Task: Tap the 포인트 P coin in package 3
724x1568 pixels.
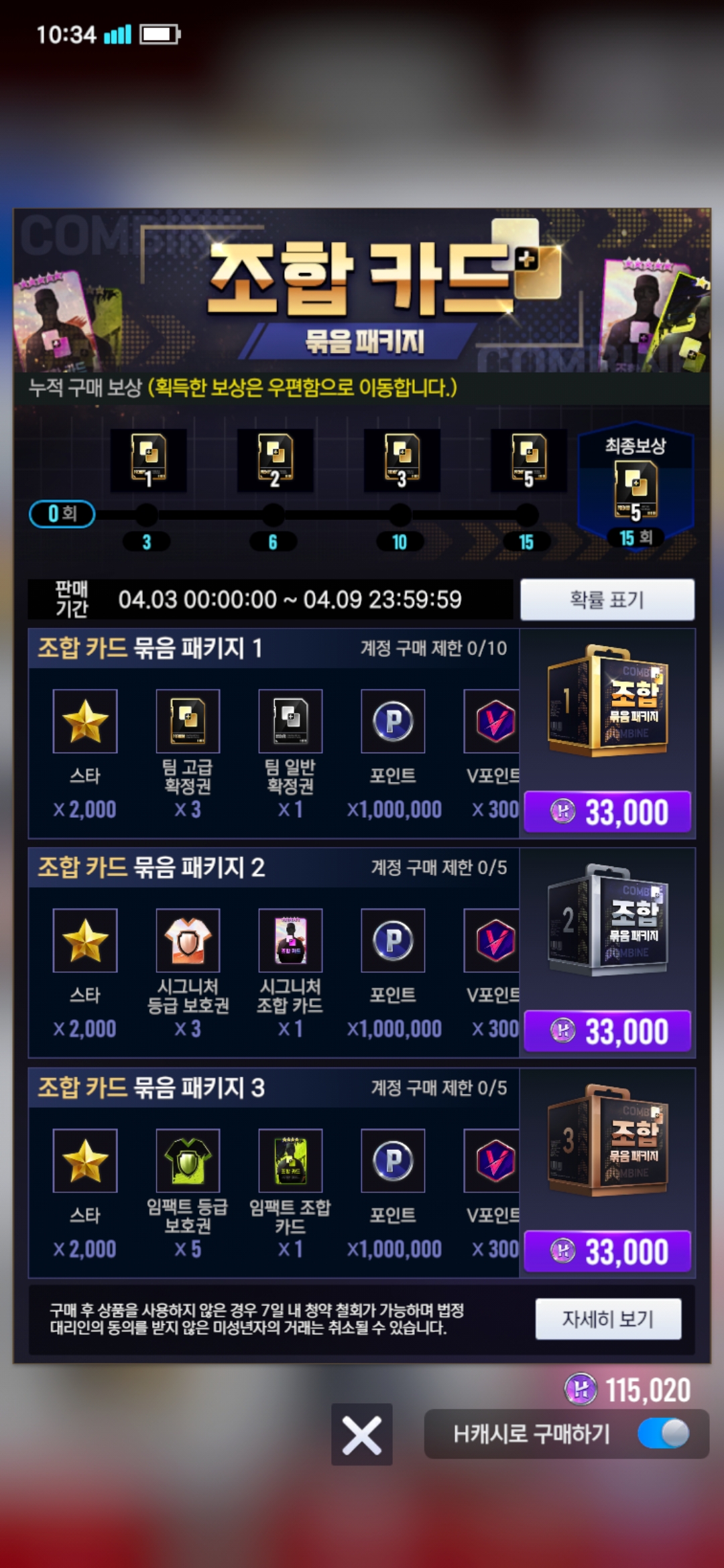Action: click(393, 1161)
